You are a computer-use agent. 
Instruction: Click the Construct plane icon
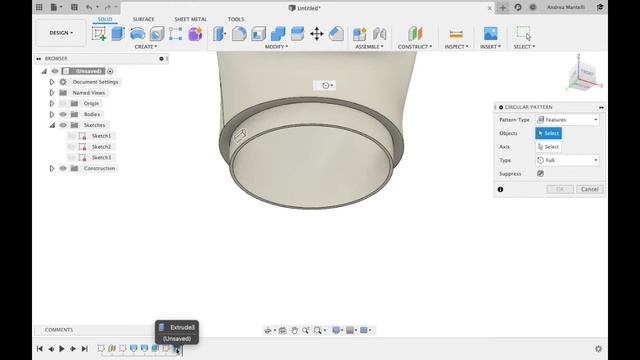(x=415, y=33)
